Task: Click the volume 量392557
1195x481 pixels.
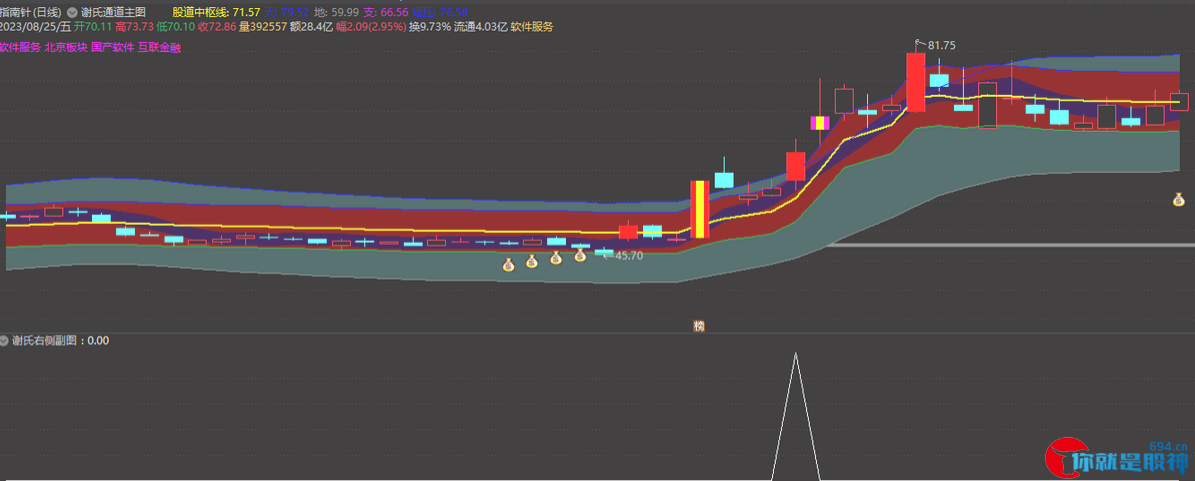Action: pos(263,27)
